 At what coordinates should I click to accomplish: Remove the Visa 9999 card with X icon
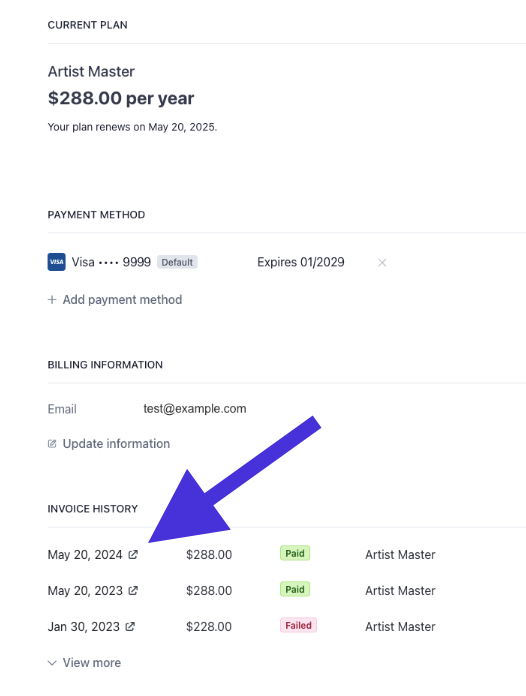click(x=382, y=263)
